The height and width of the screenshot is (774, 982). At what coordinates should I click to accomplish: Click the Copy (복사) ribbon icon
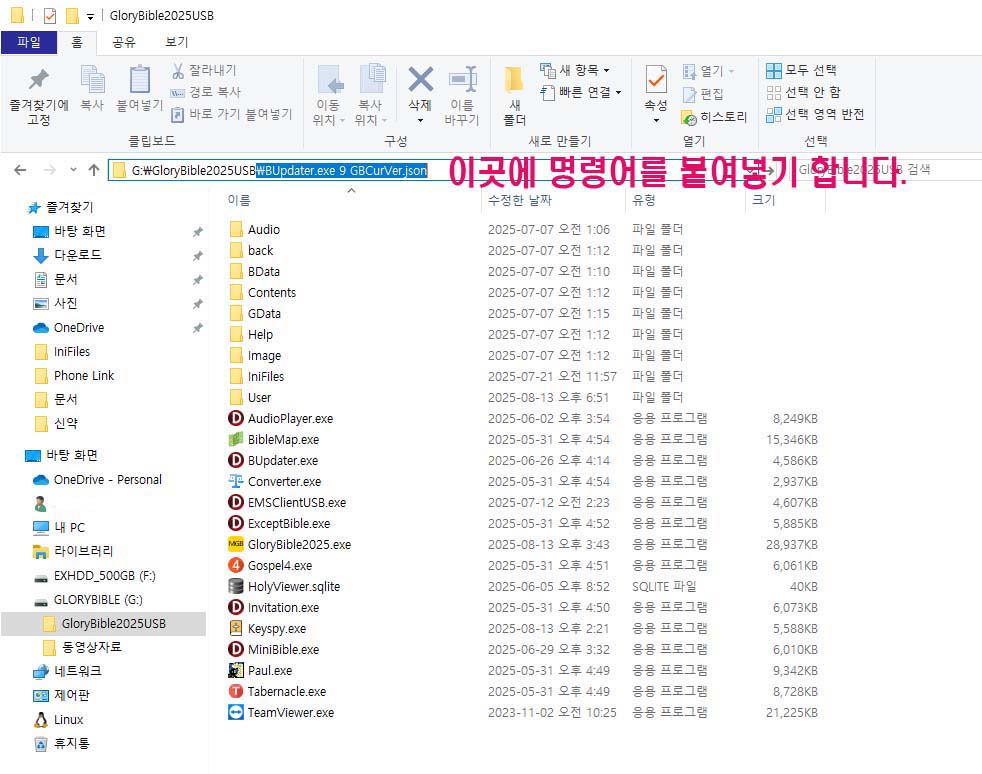point(93,80)
